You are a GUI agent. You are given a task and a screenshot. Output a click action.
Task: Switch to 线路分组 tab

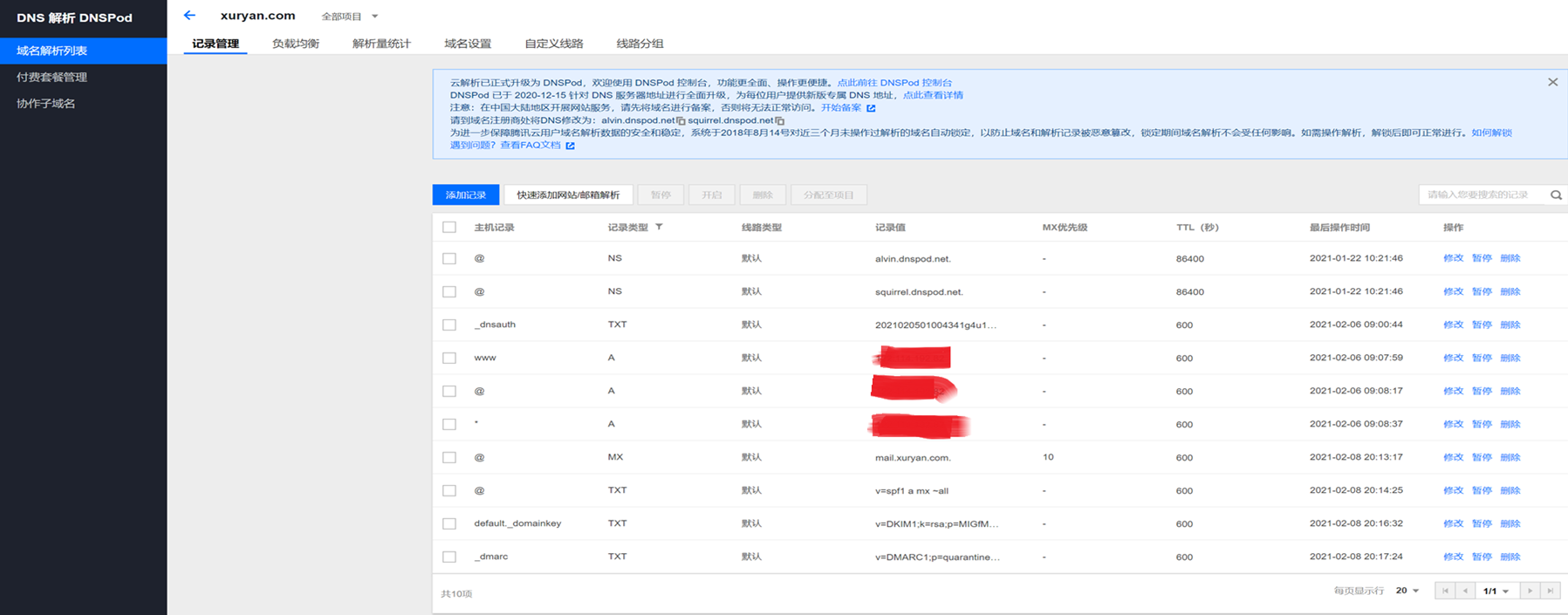point(640,43)
